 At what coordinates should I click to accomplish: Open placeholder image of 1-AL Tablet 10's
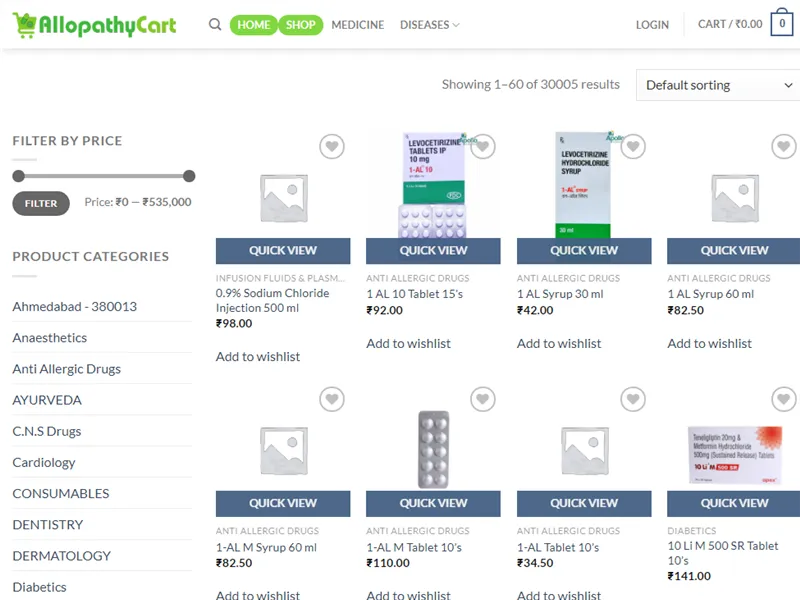tap(585, 451)
